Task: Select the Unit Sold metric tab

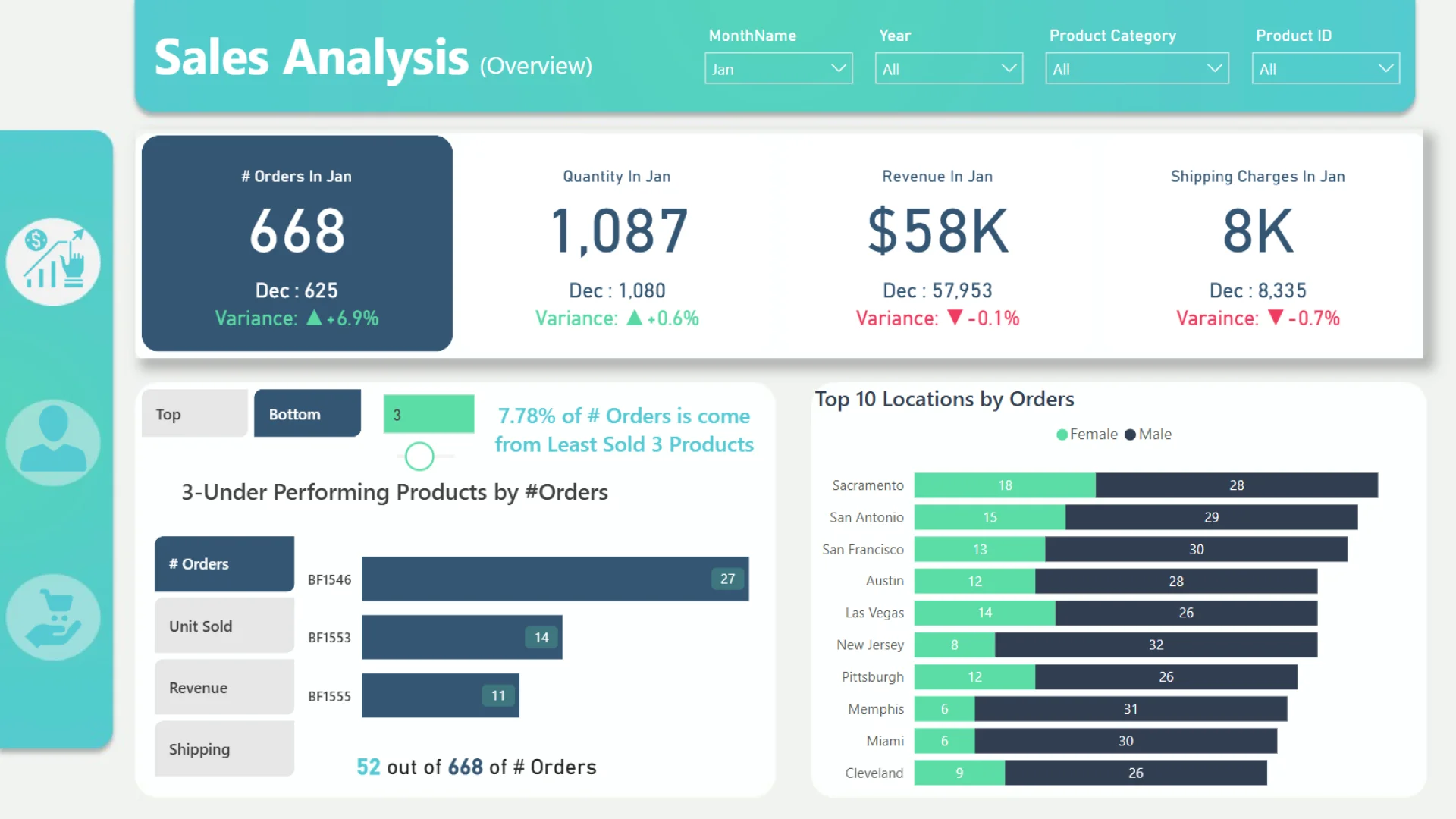Action: 224,626
